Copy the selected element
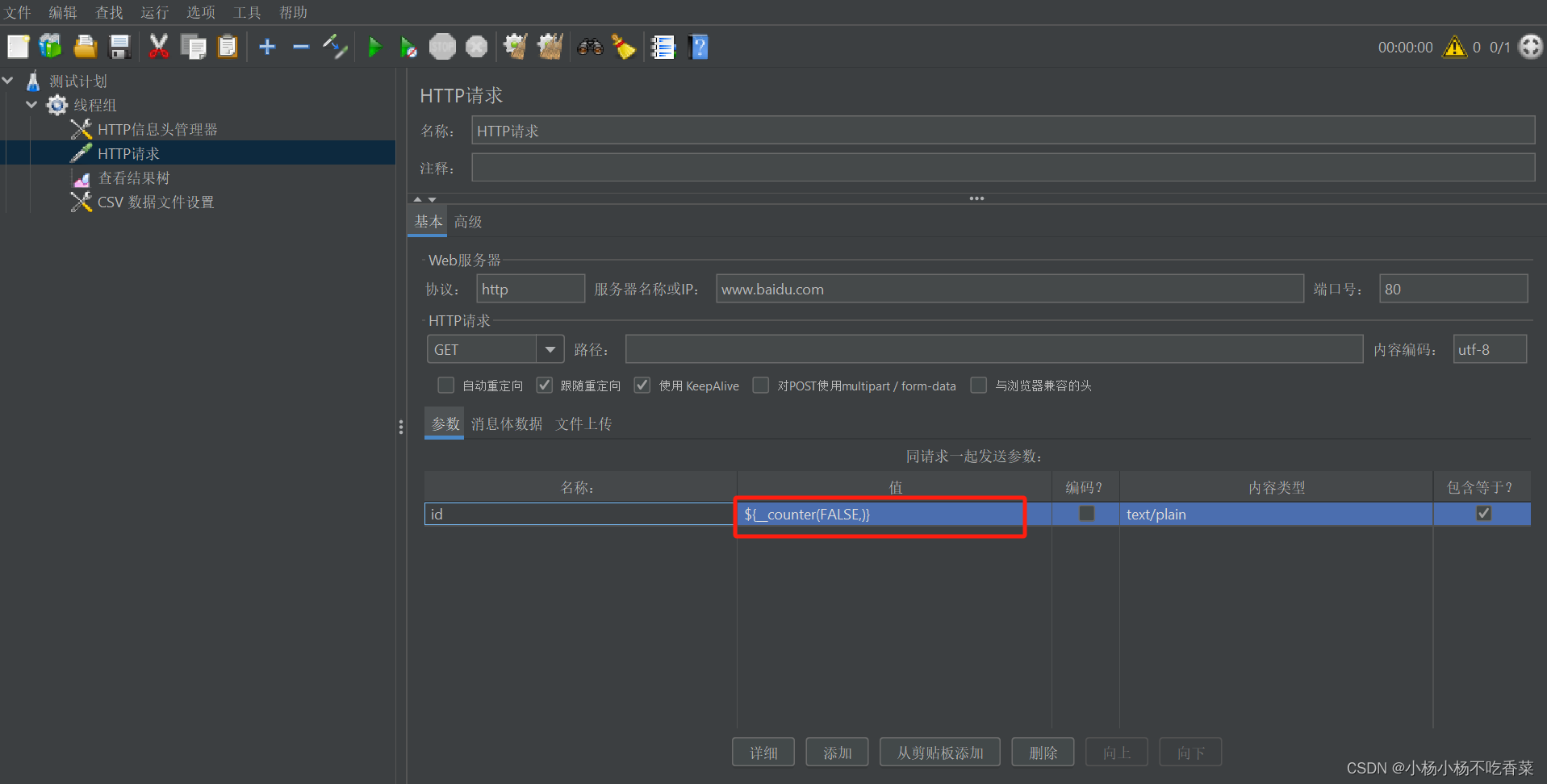Viewport: 1547px width, 784px height. [x=194, y=47]
